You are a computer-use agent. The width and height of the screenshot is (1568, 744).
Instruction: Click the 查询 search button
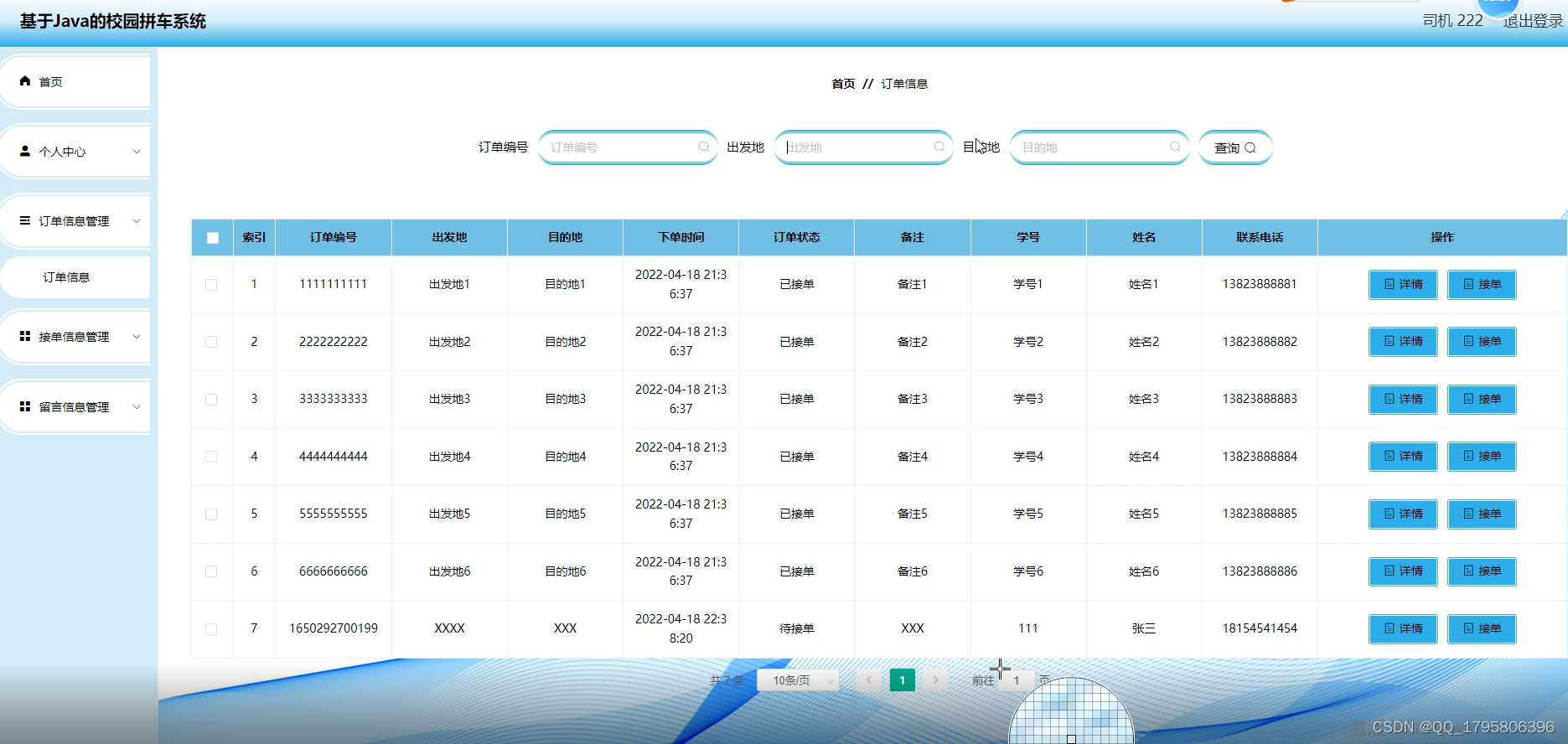click(x=1235, y=147)
